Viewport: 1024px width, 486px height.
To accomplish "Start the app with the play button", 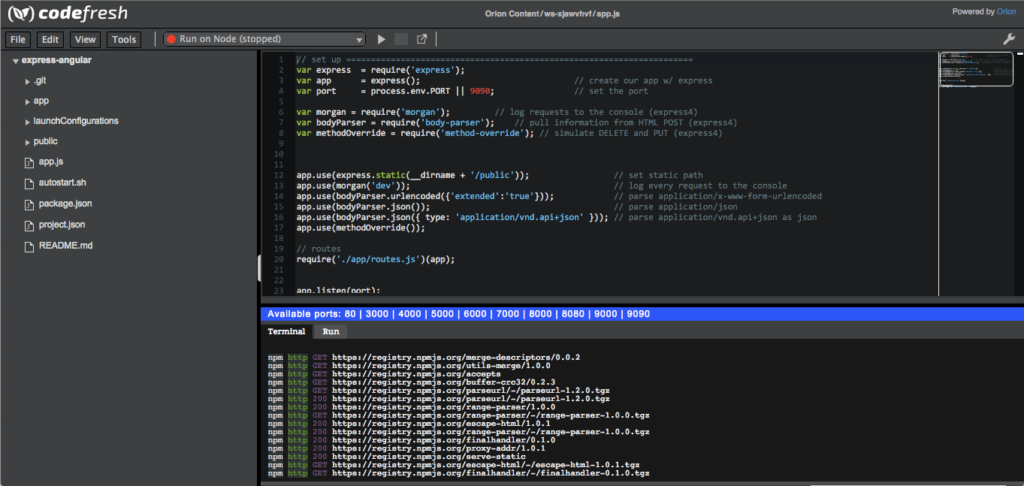I will (x=381, y=39).
